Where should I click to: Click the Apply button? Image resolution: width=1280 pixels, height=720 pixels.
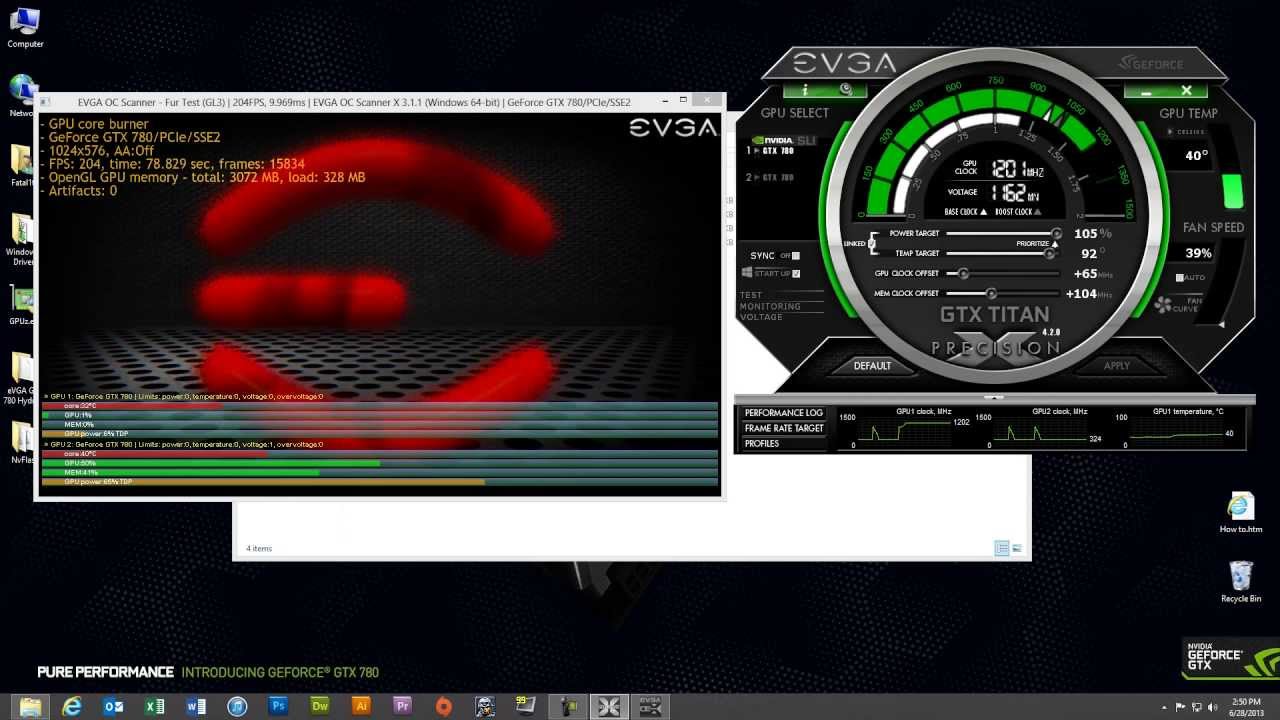tap(1117, 366)
